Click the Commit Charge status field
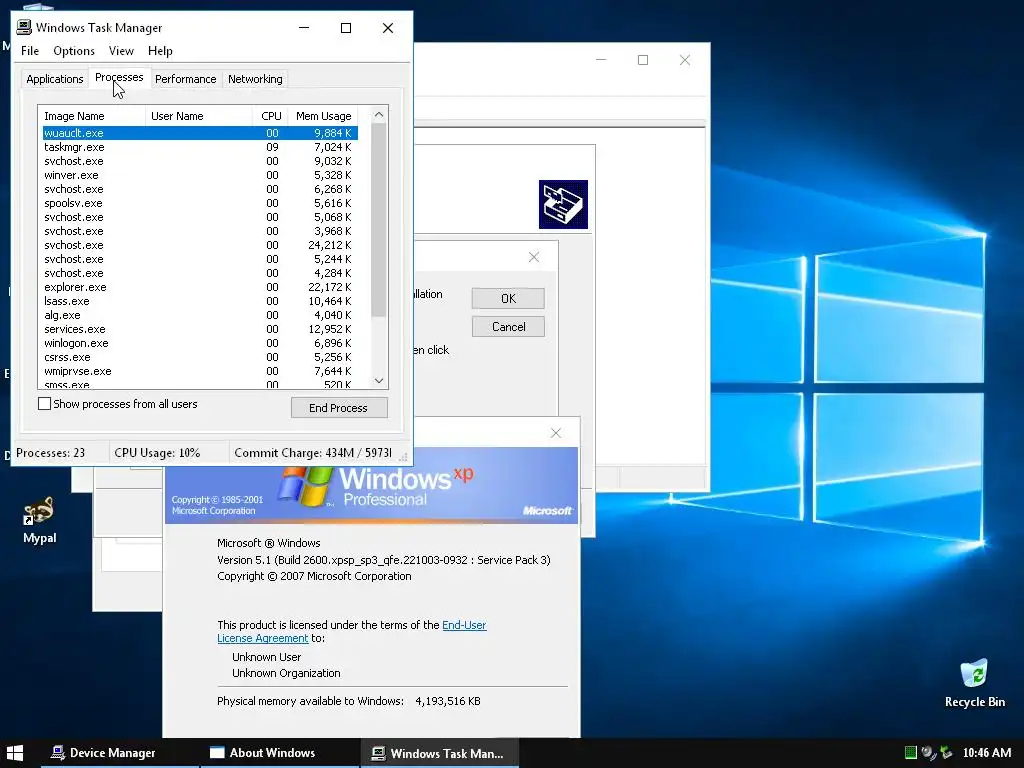The height and width of the screenshot is (768, 1024). 313,453
